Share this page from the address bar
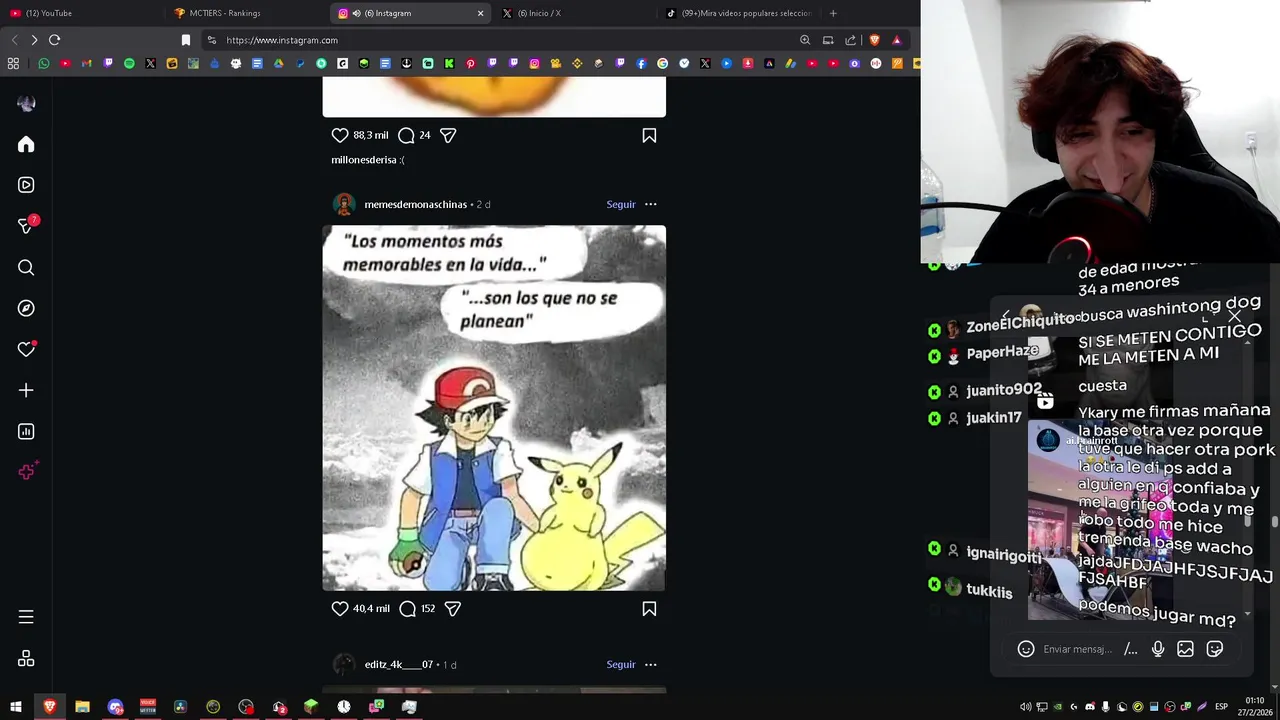The height and width of the screenshot is (720, 1280). coord(850,40)
